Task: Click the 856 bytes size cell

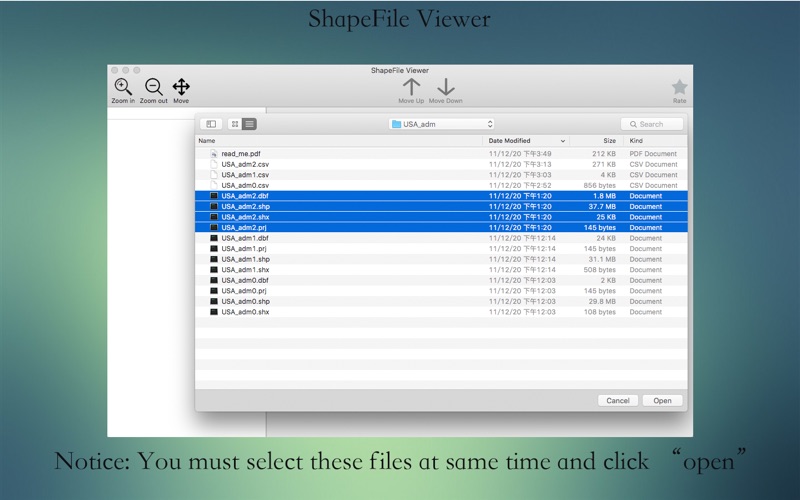Action: 600,185
